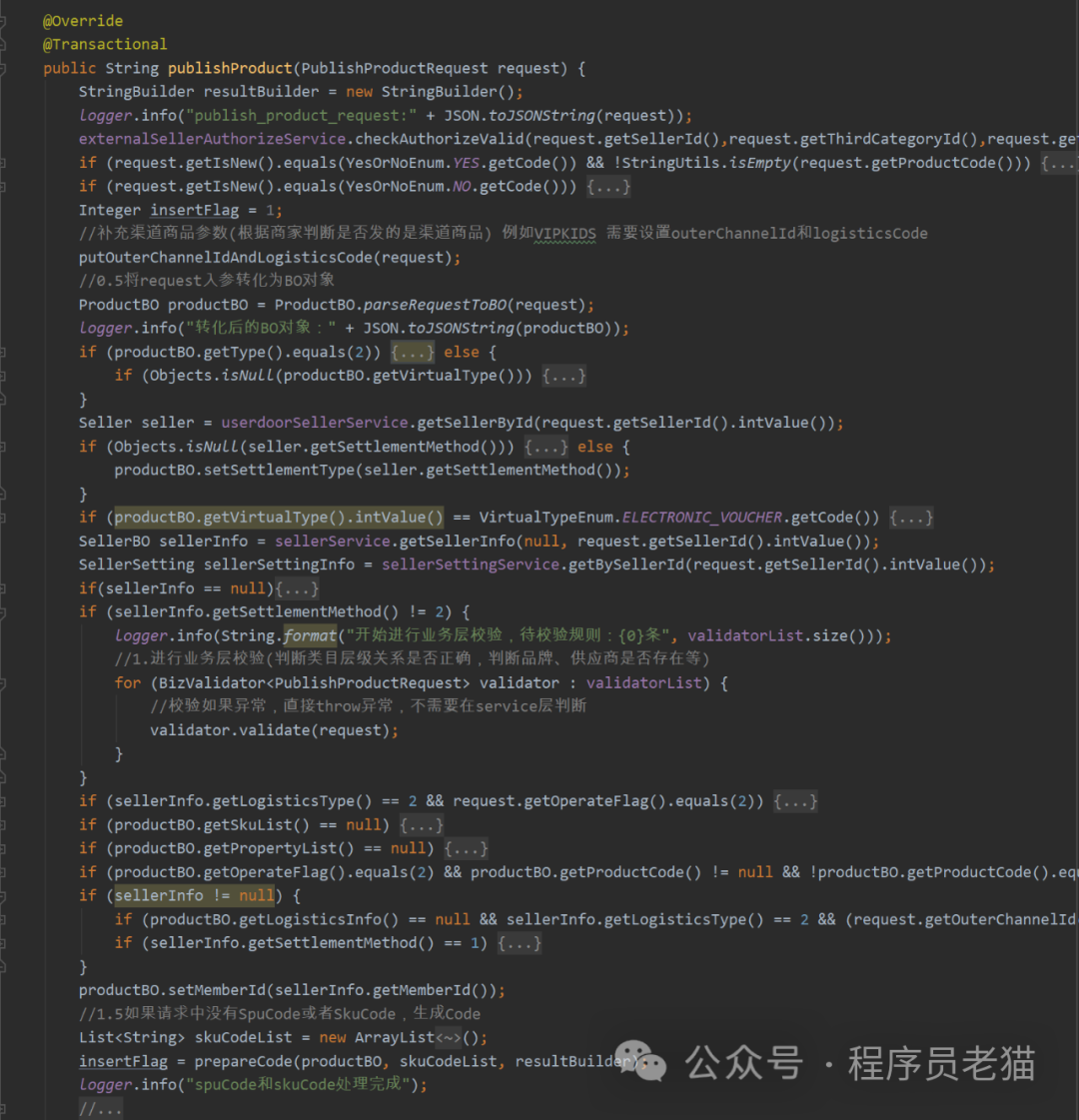Screen dimensions: 1079x1120
Task: Expand folded block after productBO.getType().equals(2)
Action: point(413,352)
